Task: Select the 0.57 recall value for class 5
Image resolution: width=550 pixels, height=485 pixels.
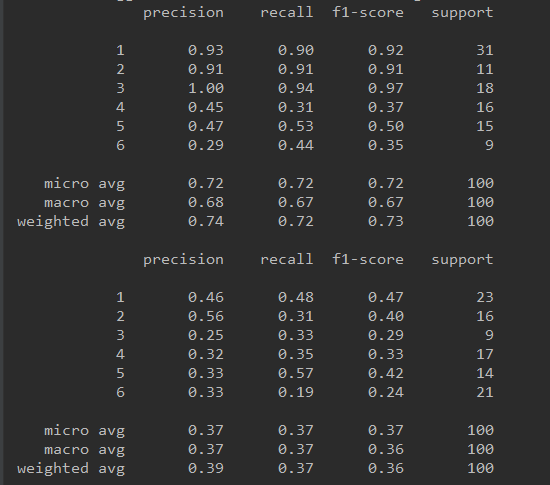Action: [296, 373]
